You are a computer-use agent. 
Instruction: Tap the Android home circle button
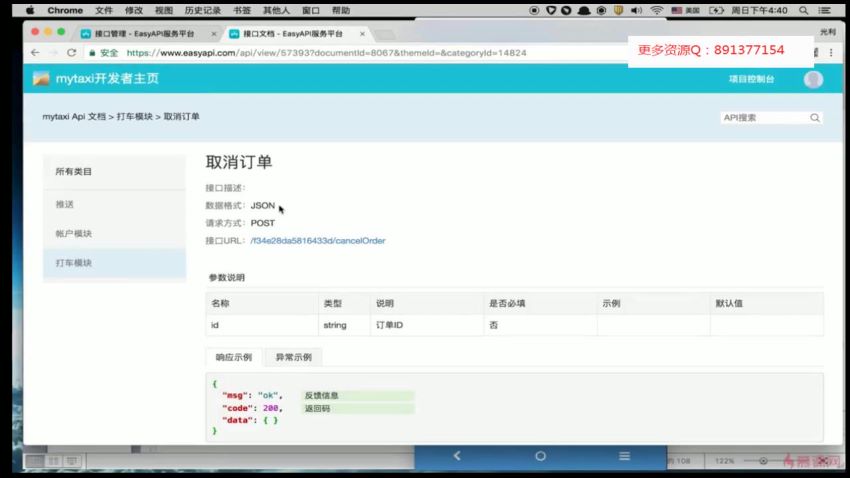pos(540,456)
